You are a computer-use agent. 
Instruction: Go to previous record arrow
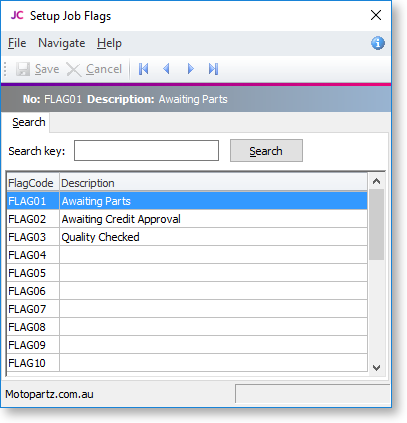(x=166, y=69)
